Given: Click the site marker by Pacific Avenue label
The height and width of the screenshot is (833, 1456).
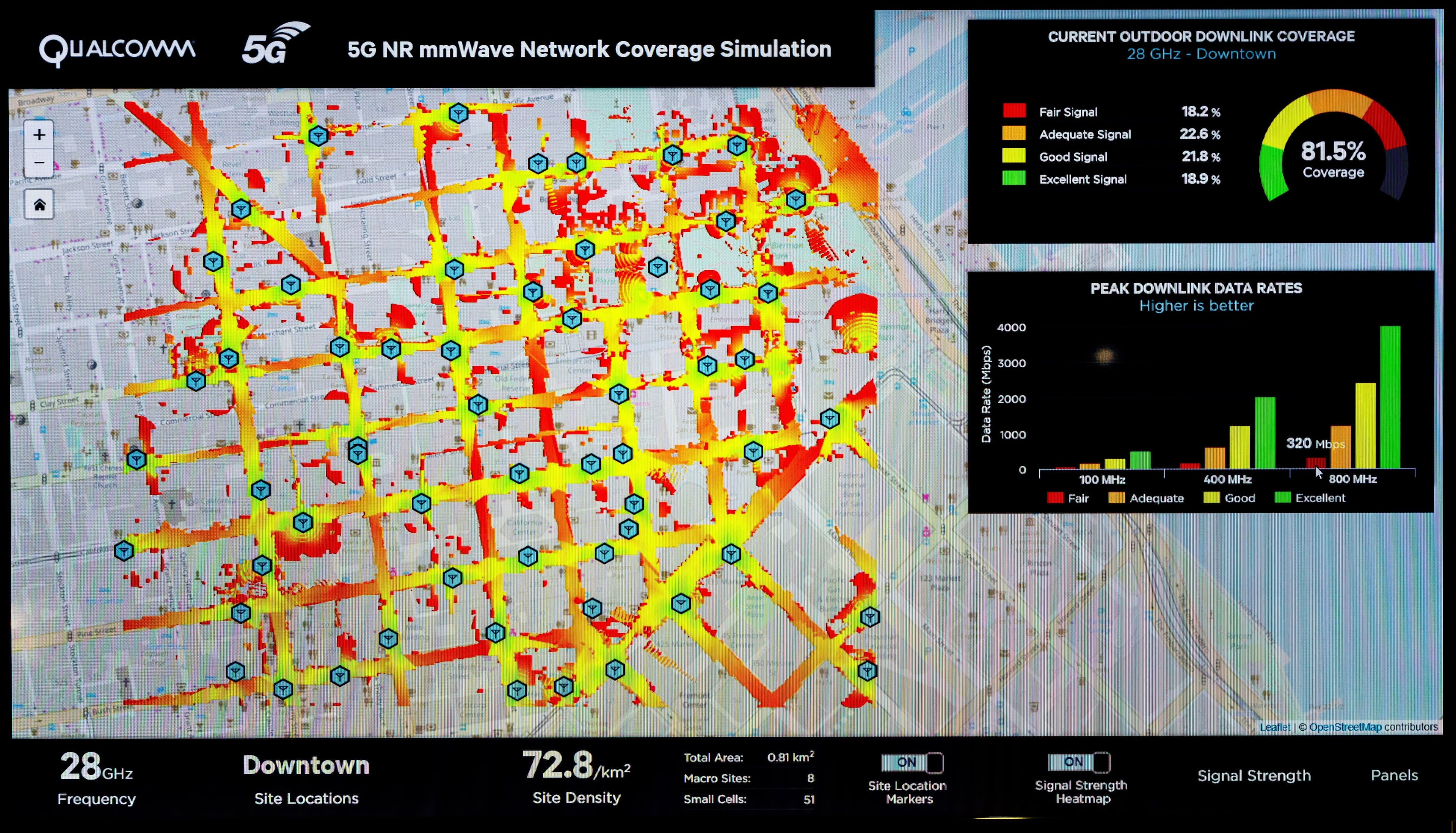Looking at the screenshot, I should point(458,113).
